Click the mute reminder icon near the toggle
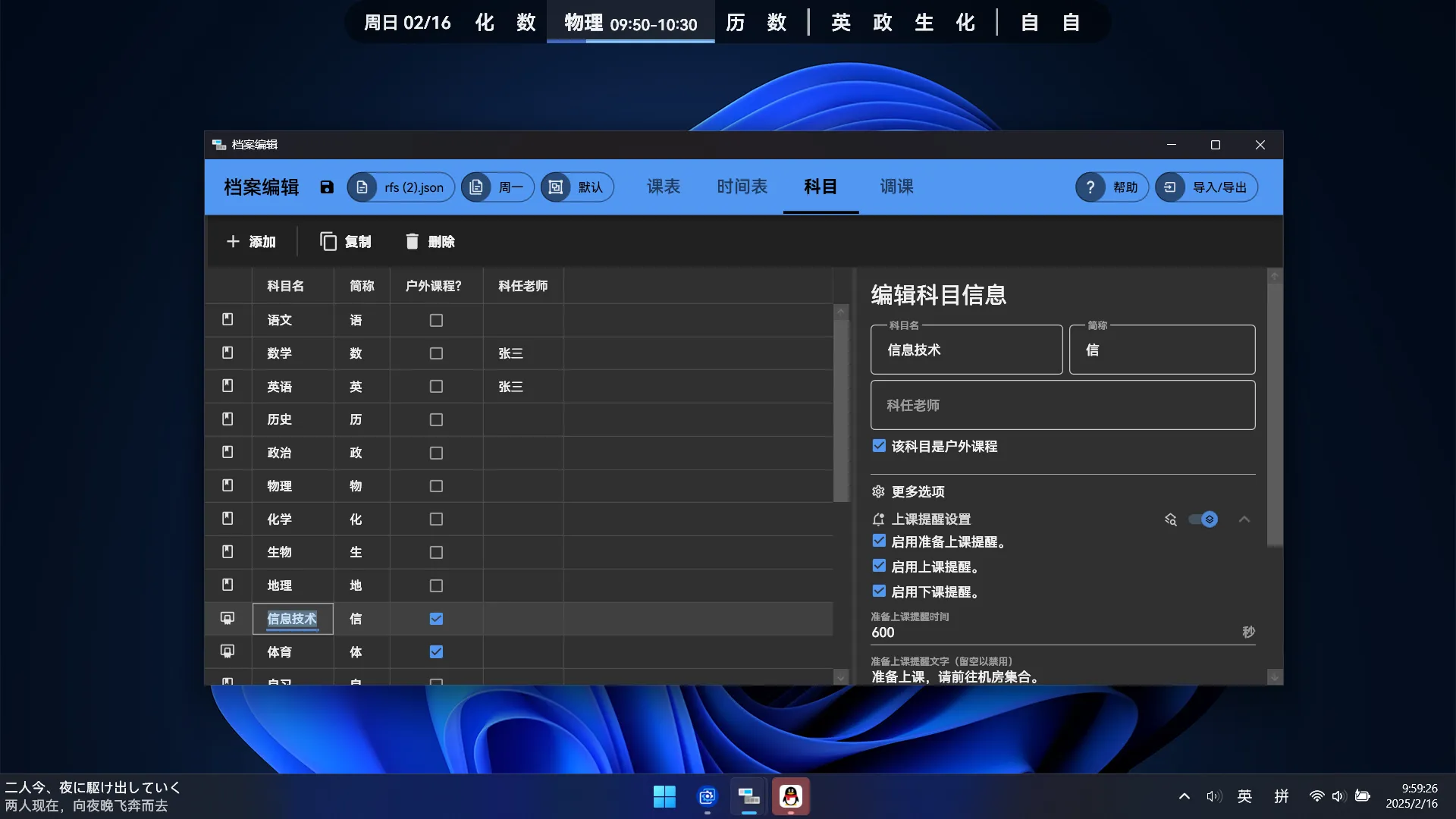 (x=1170, y=519)
